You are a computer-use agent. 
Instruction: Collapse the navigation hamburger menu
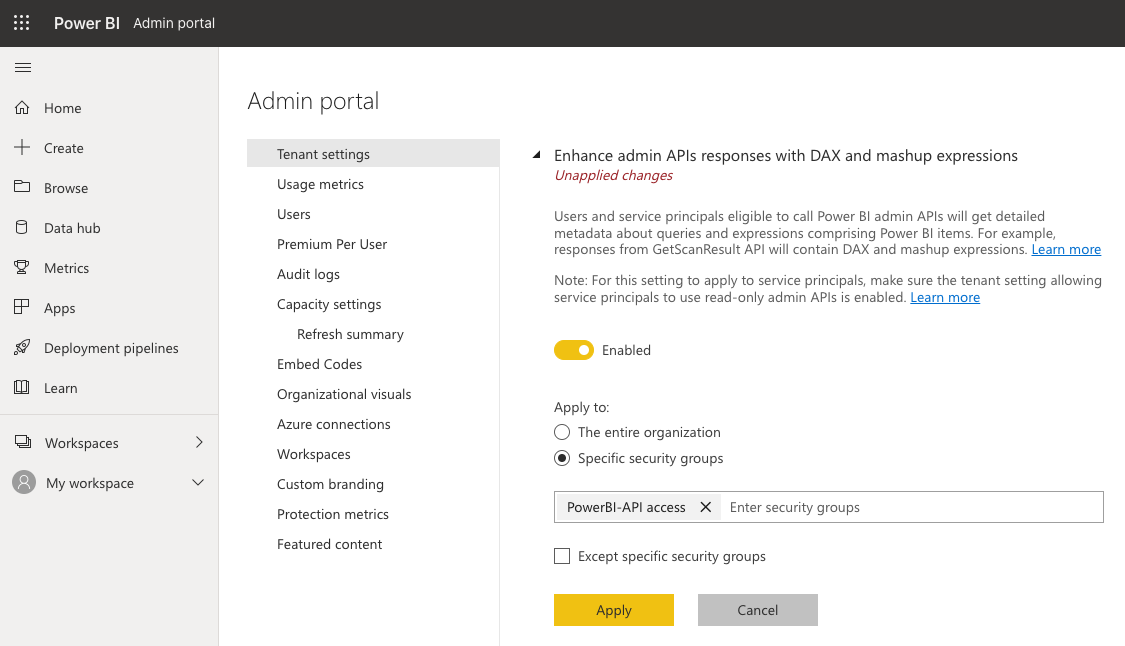(x=23, y=68)
